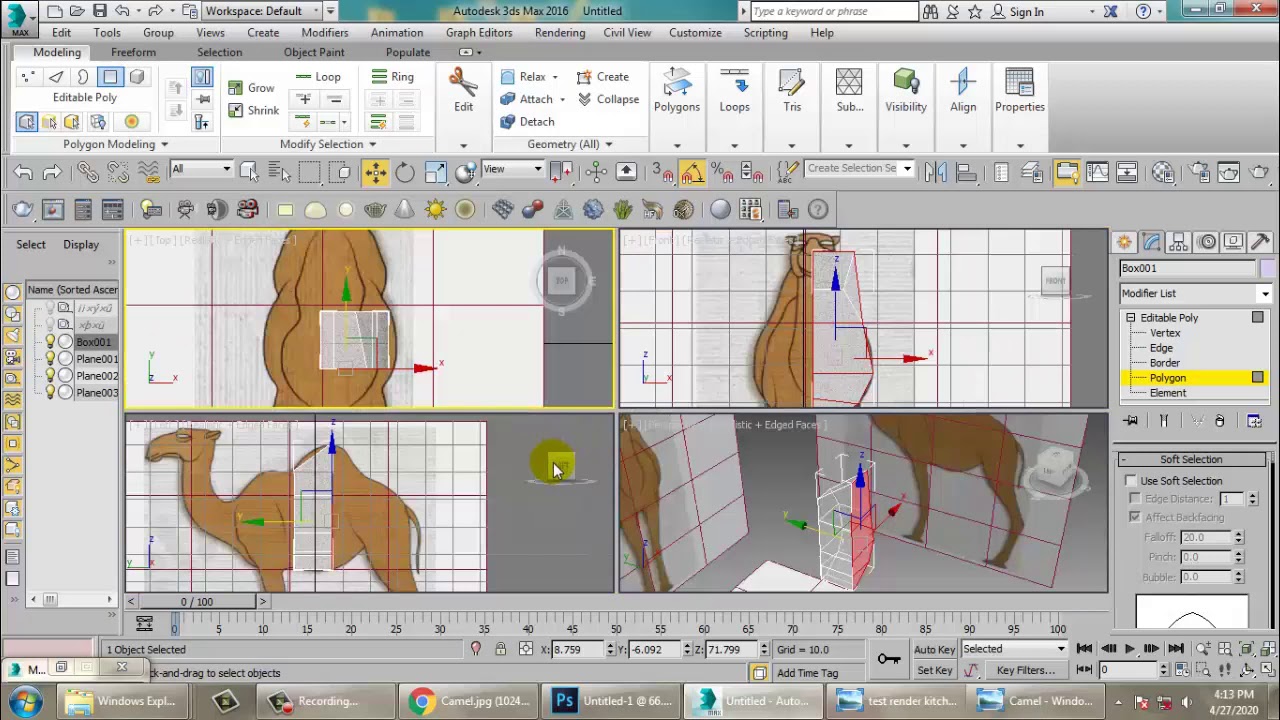1280x720 pixels.
Task: Toggle the Angle Snap button
Action: pyautogui.click(x=692, y=172)
